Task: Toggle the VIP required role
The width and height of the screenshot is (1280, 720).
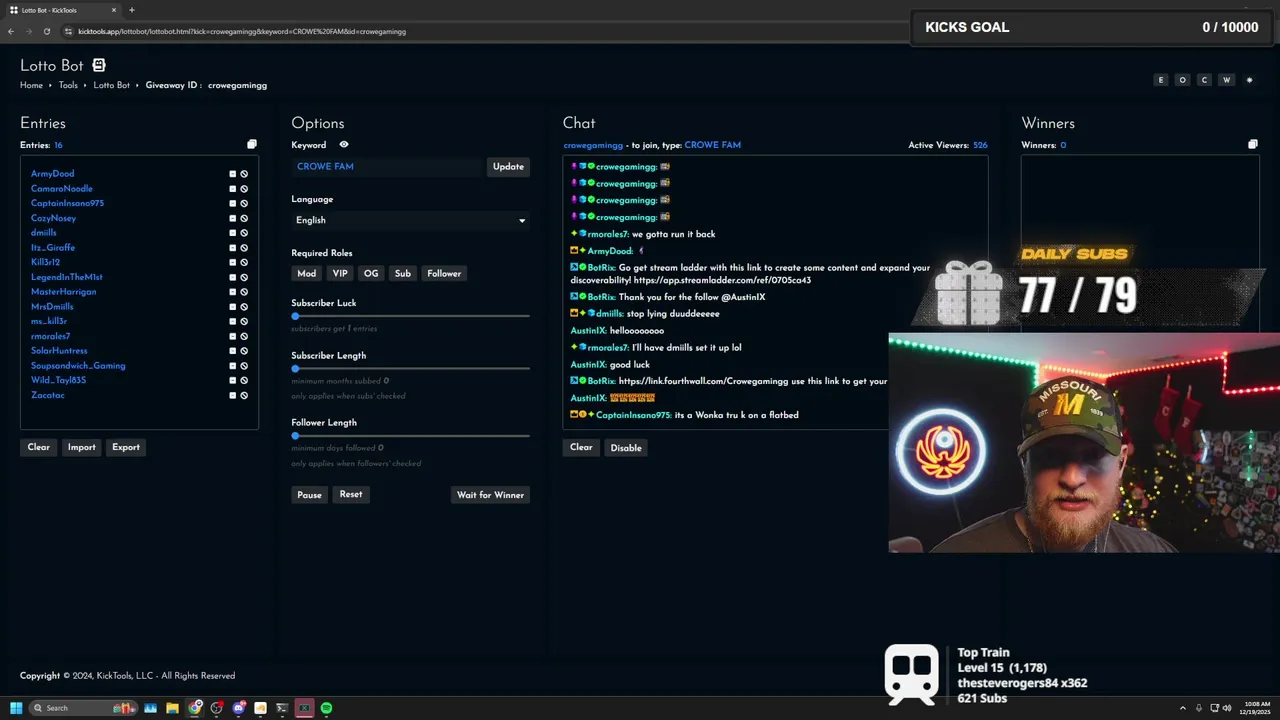Action: [x=340, y=273]
